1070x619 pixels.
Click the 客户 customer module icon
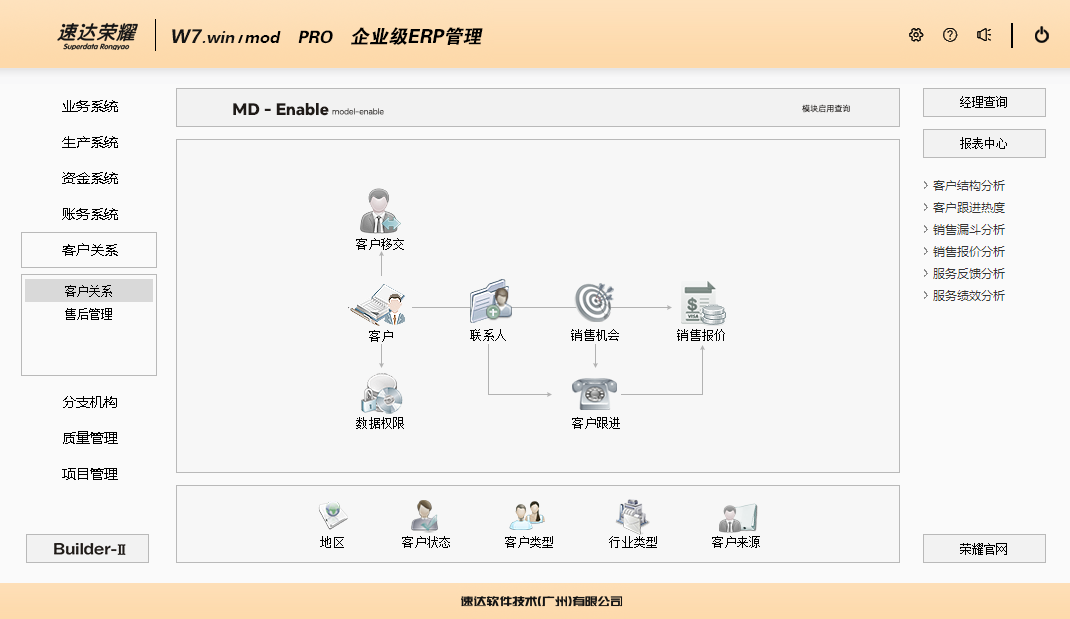(x=380, y=304)
